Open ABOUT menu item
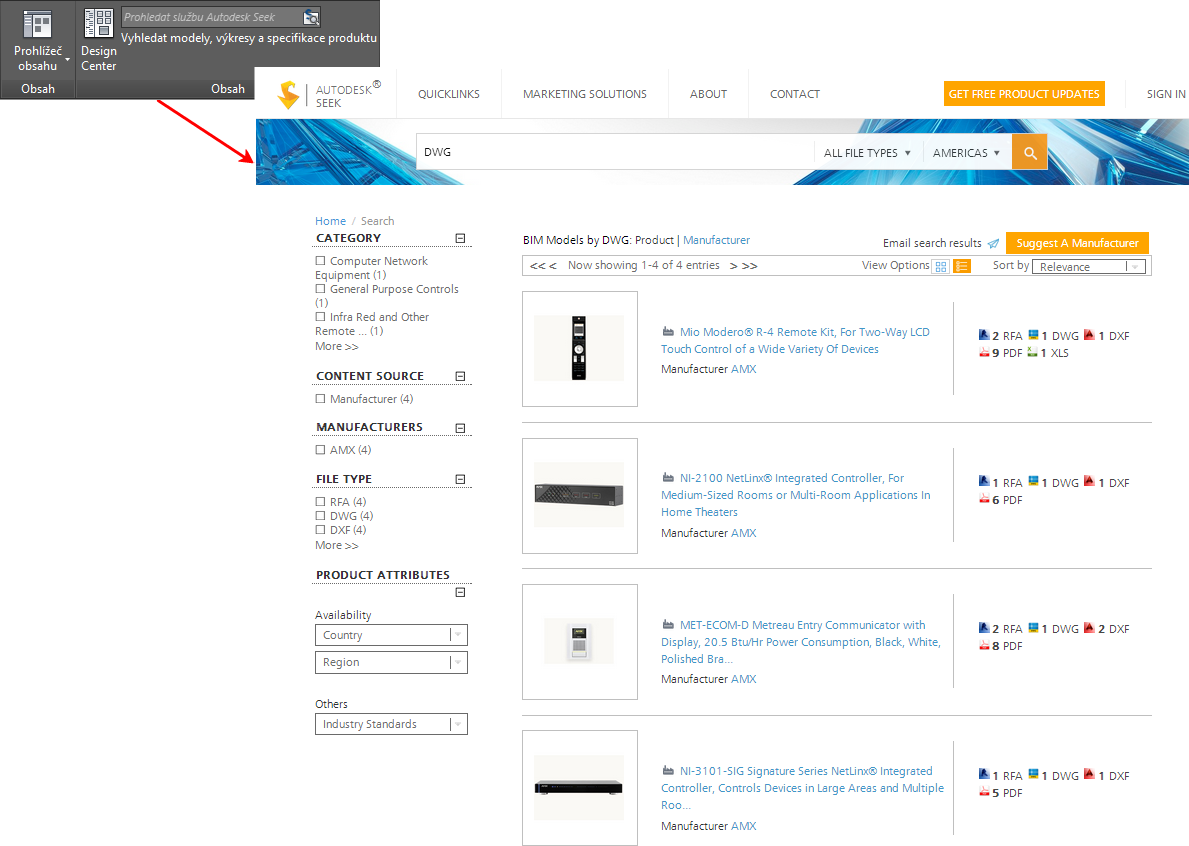The height and width of the screenshot is (846, 1189). (x=708, y=94)
